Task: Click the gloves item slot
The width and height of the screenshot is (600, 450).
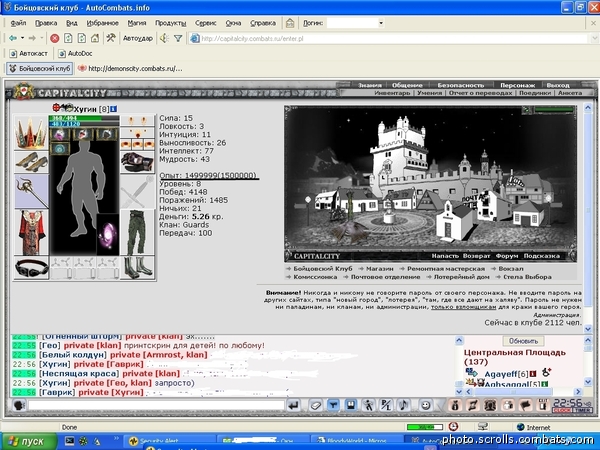Action: 137,162
